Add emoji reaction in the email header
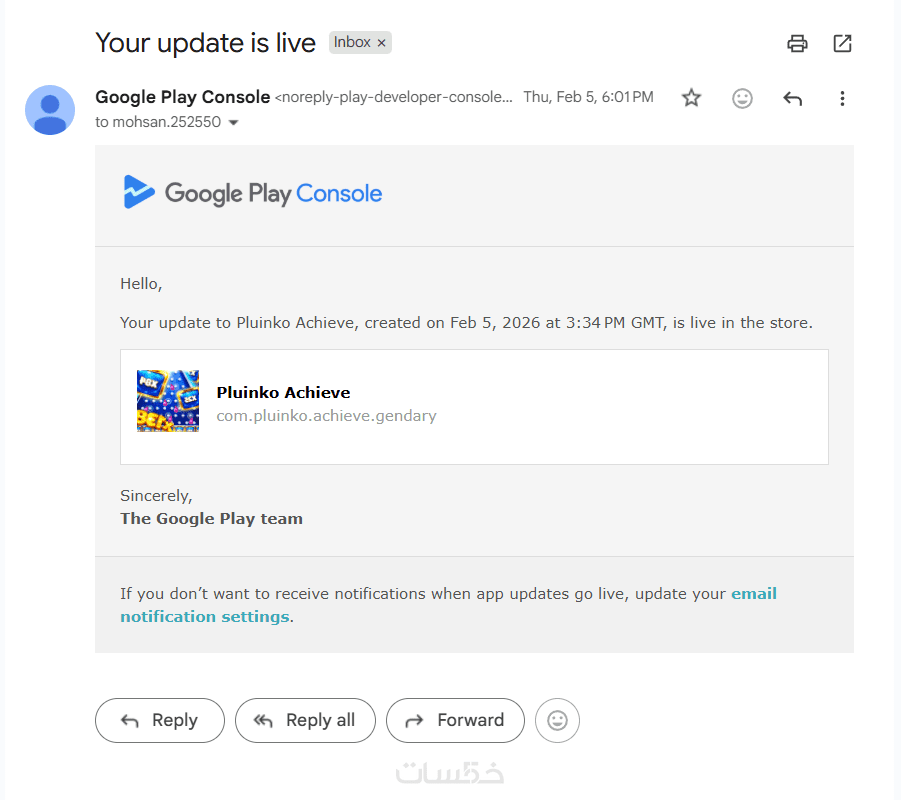The image size is (901, 800). (742, 98)
